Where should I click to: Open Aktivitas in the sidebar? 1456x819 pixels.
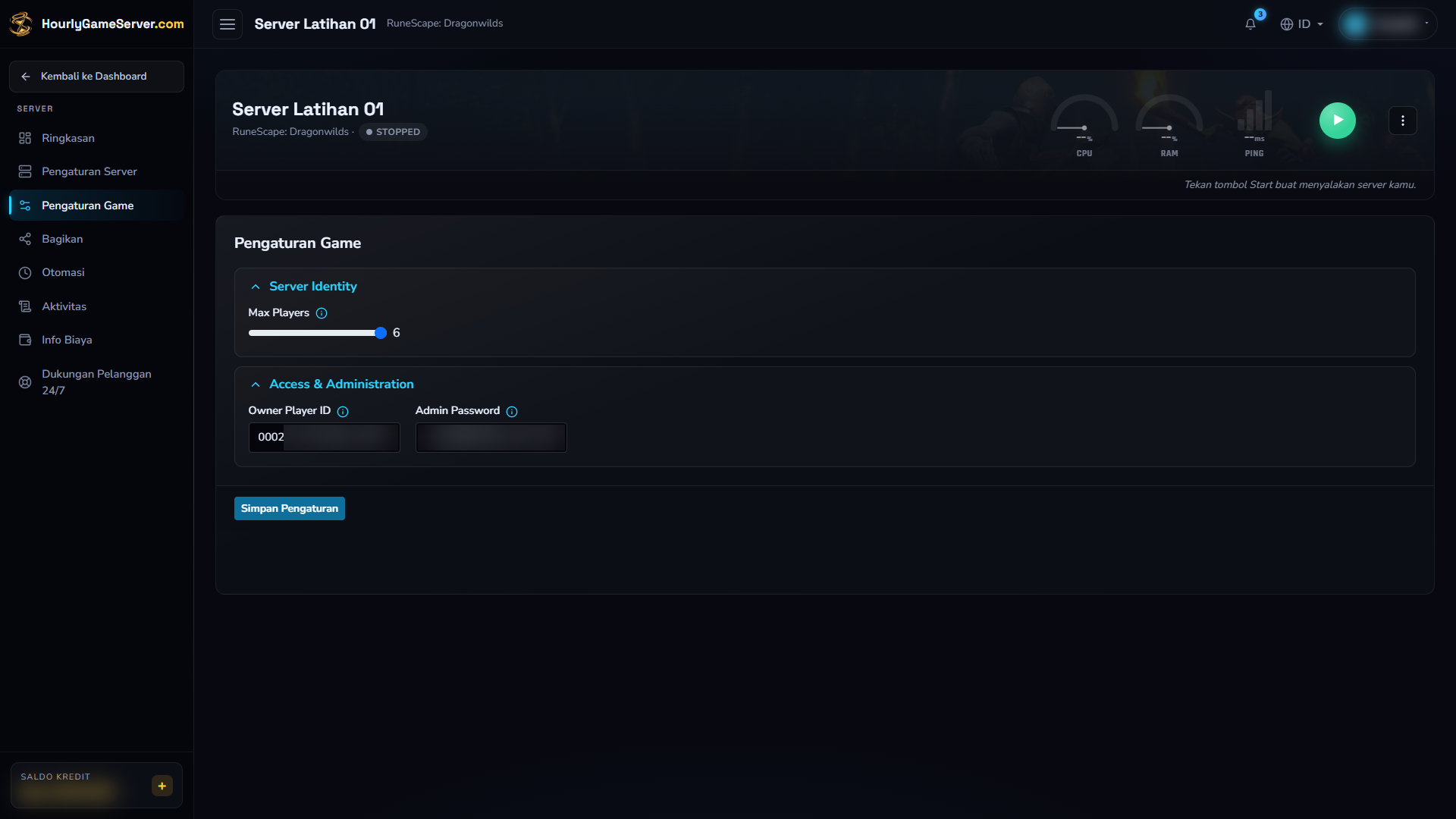96,306
